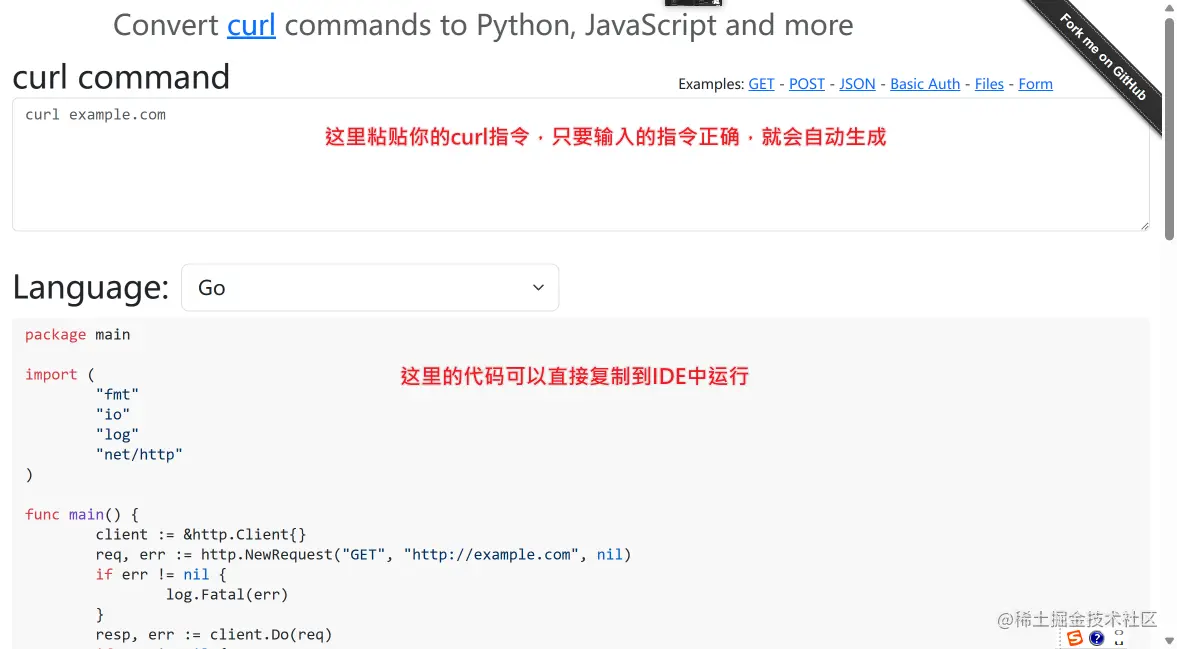Click the "func main() {" code line
Viewport: 1177px width, 649px height.
tap(82, 515)
